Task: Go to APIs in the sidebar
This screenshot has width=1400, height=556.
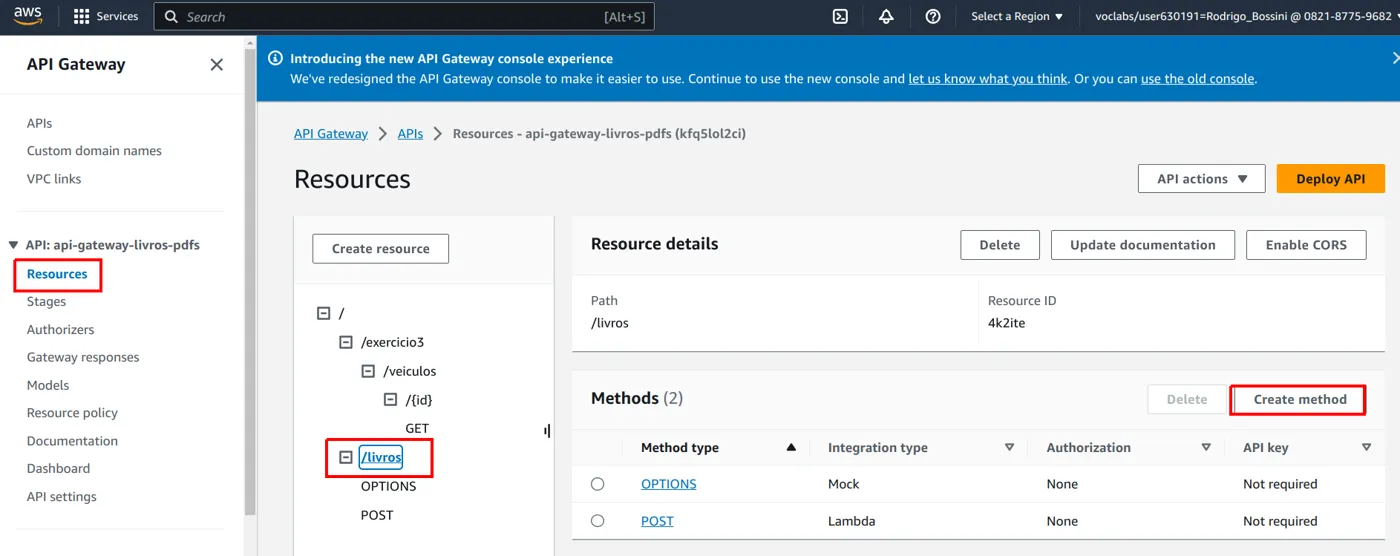Action: pyautogui.click(x=40, y=123)
